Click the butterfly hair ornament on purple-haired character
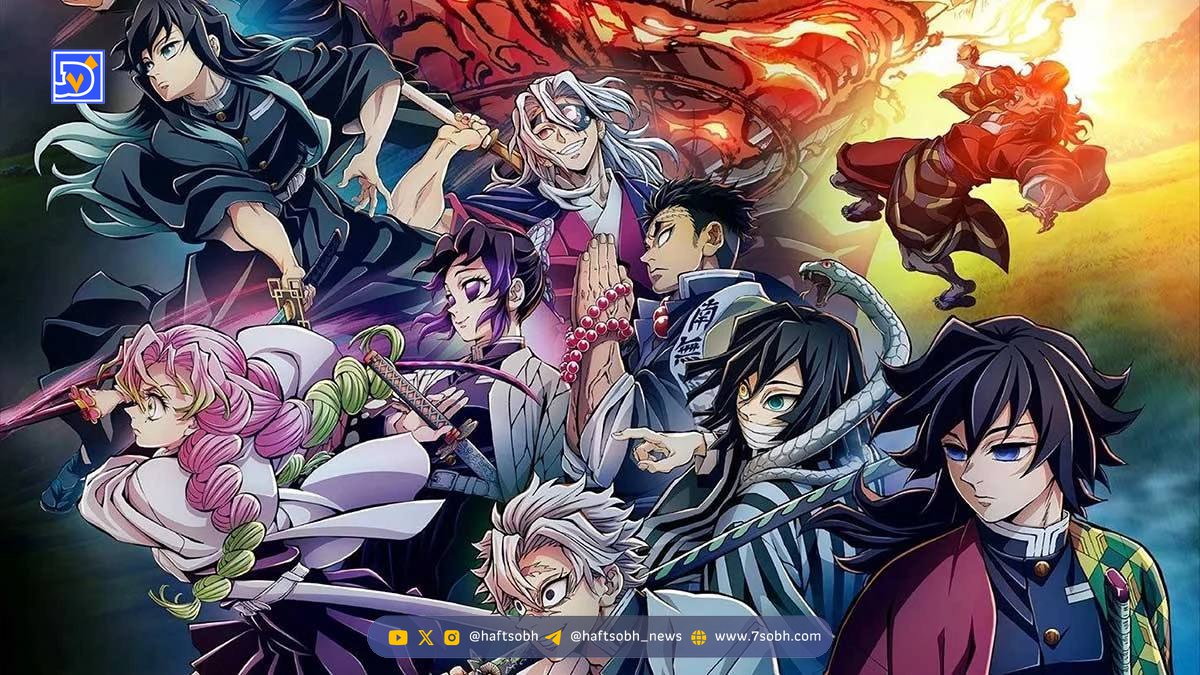This screenshot has width=1200, height=675. tap(540, 240)
